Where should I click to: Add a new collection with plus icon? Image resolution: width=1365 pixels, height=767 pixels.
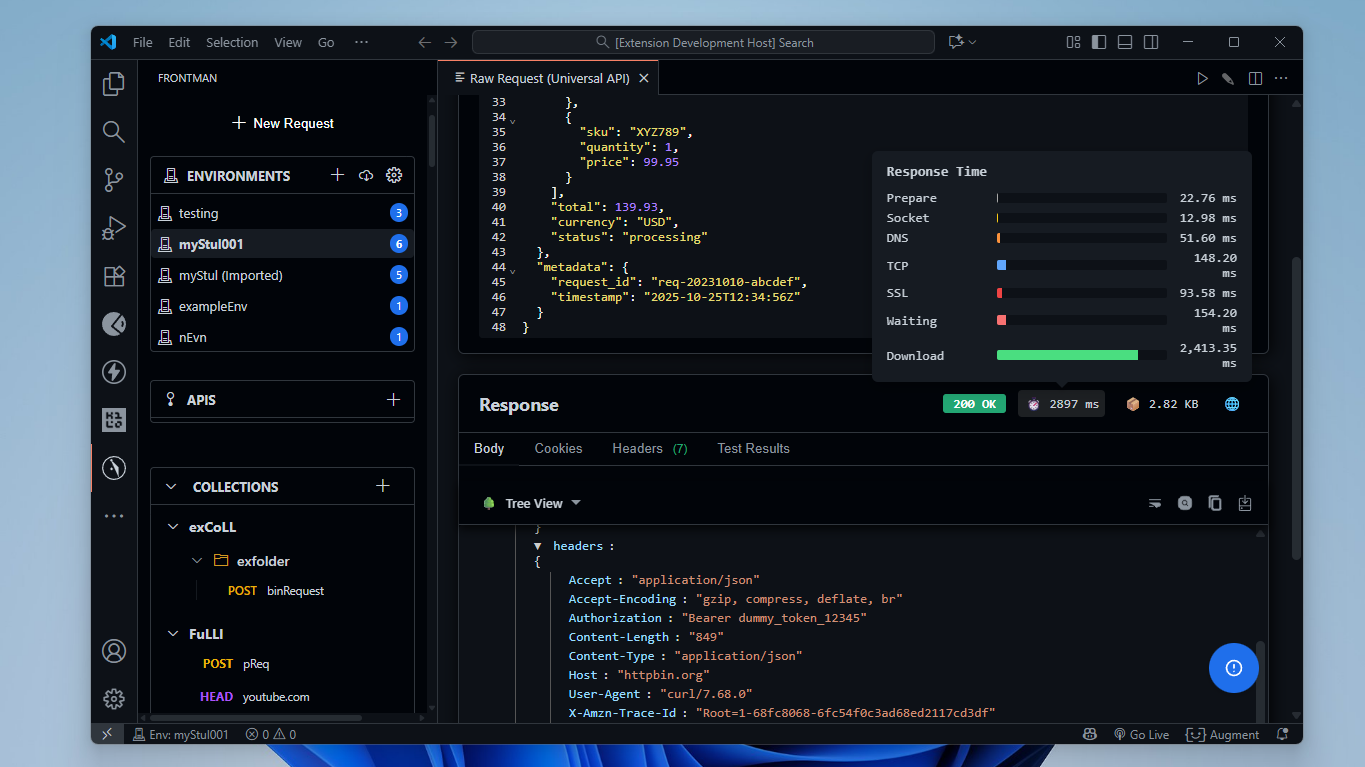tap(382, 486)
